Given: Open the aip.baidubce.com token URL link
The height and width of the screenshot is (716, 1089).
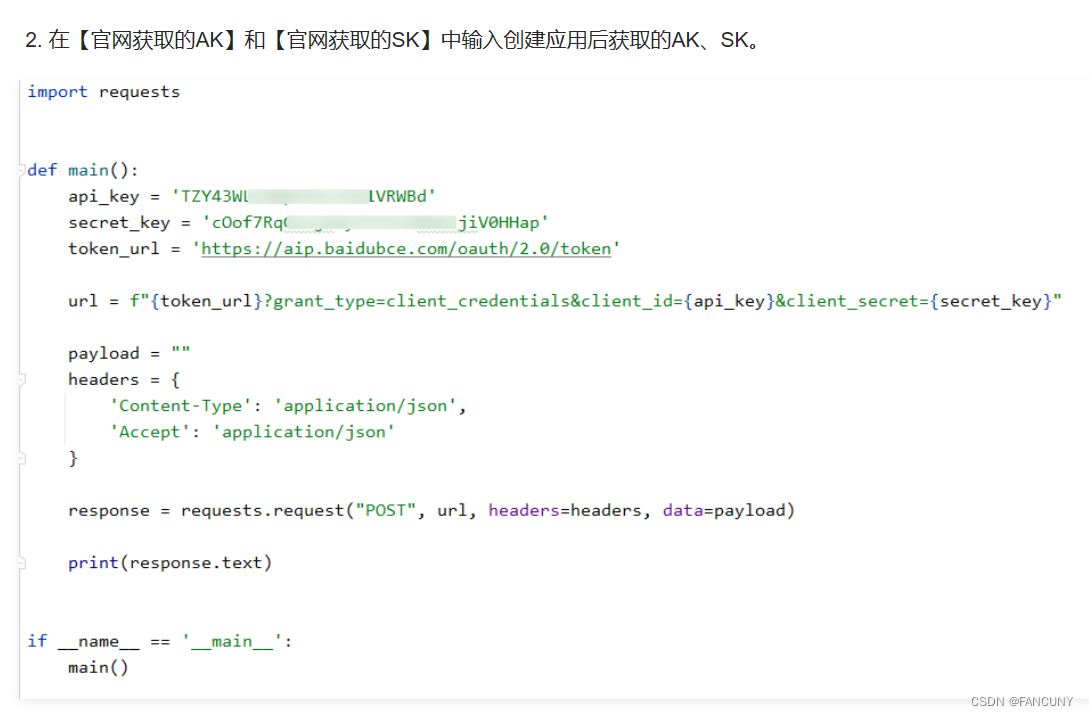Looking at the screenshot, I should pos(405,248).
